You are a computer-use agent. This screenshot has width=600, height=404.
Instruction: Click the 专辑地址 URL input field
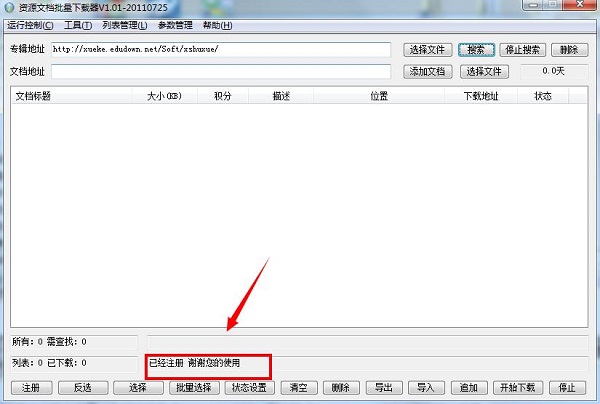[220, 49]
